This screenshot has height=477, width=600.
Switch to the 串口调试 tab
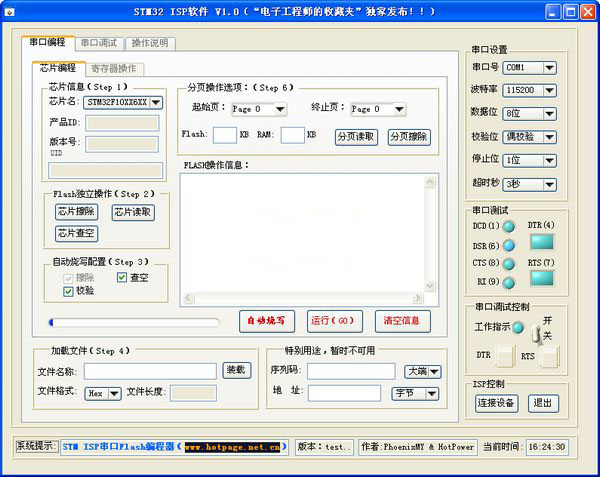tap(98, 43)
